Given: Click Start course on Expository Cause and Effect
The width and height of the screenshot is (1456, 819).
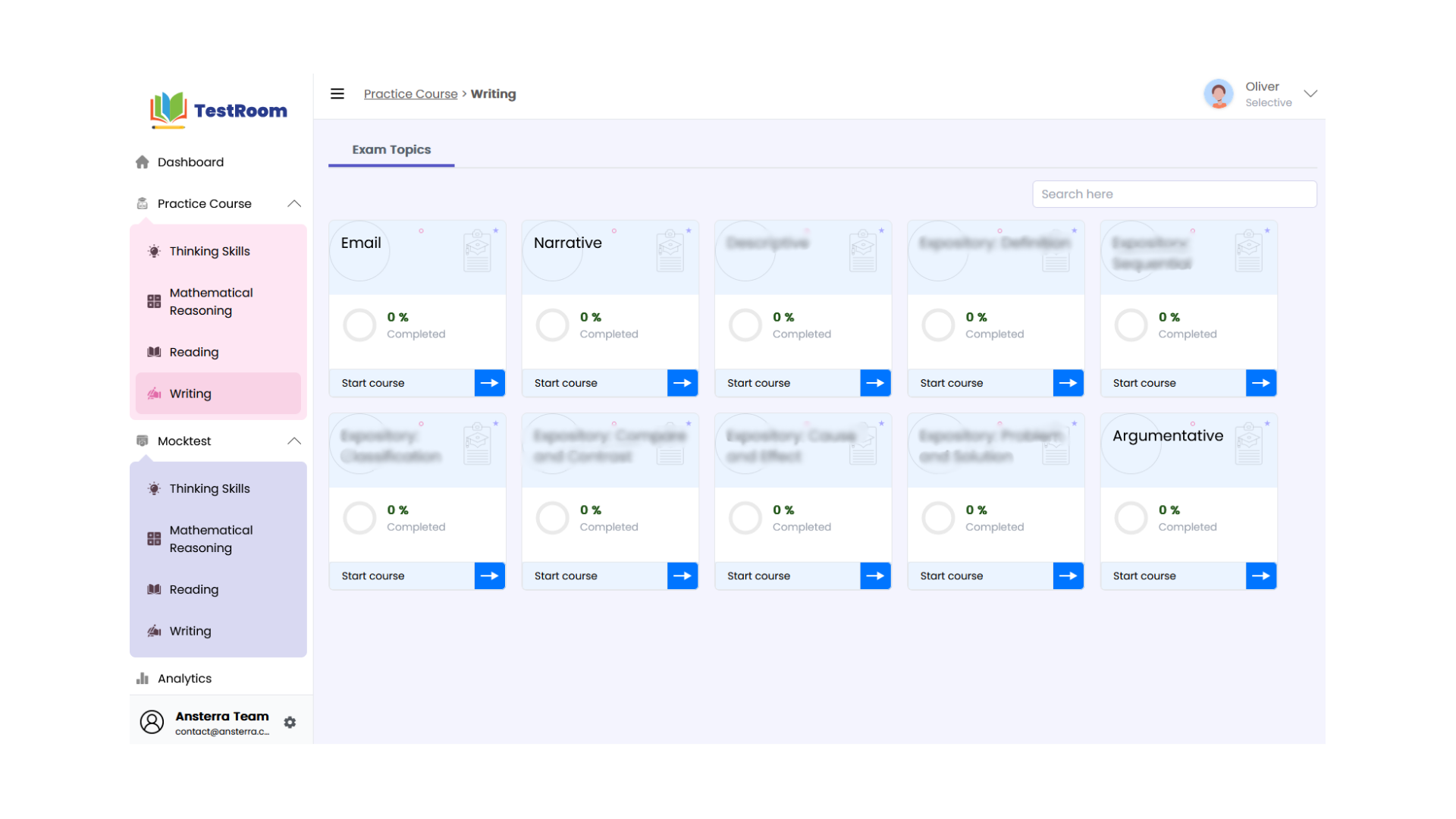Looking at the screenshot, I should [x=758, y=576].
